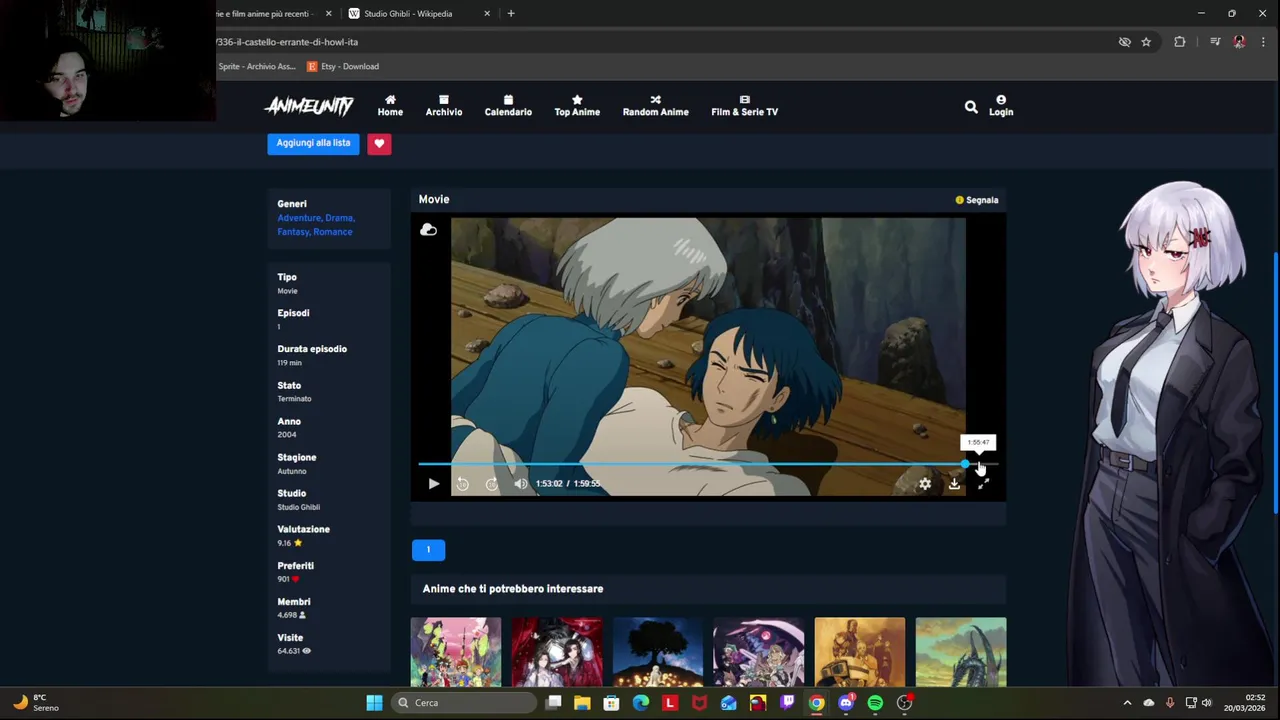The width and height of the screenshot is (1280, 720).
Task: Open Spotify from the taskbar
Action: coord(875,703)
